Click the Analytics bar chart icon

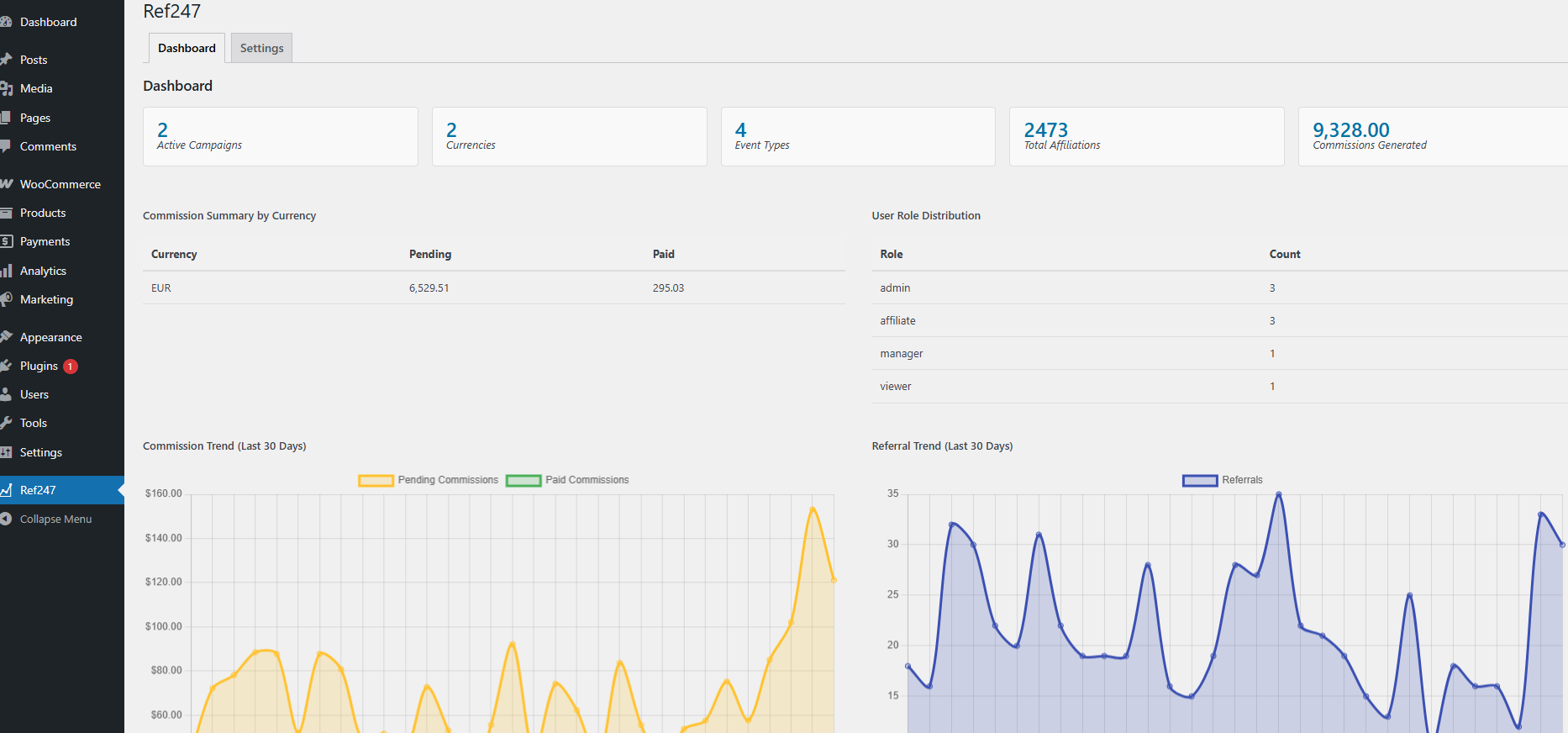tap(6, 271)
